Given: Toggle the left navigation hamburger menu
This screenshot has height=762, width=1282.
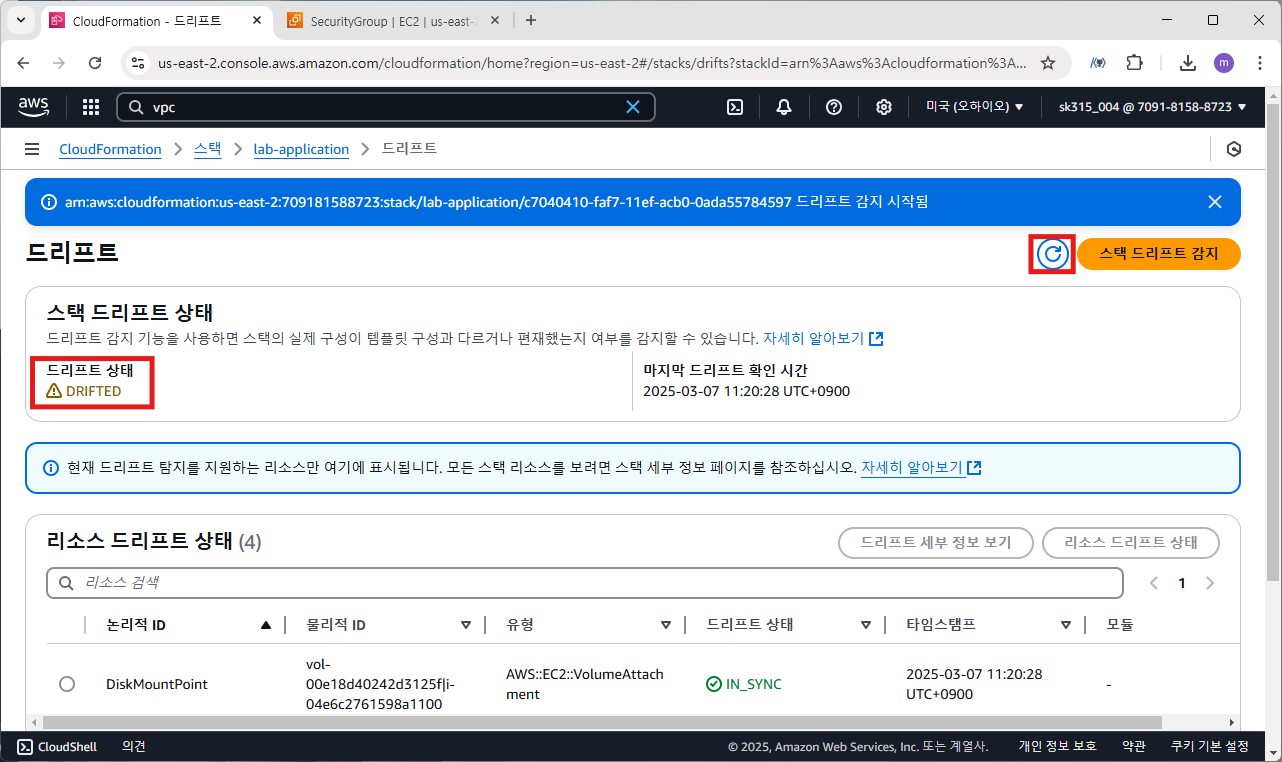Looking at the screenshot, I should coord(32,149).
